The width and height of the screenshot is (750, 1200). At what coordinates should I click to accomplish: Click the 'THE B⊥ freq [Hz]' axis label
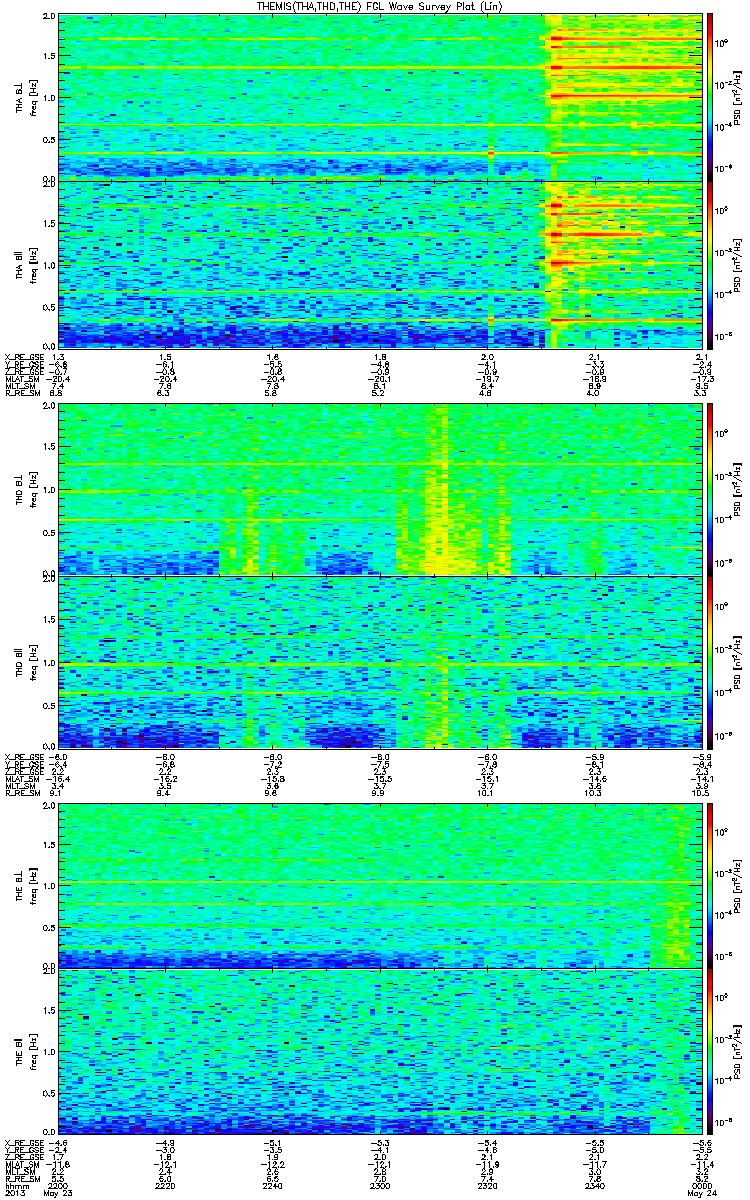25,885
